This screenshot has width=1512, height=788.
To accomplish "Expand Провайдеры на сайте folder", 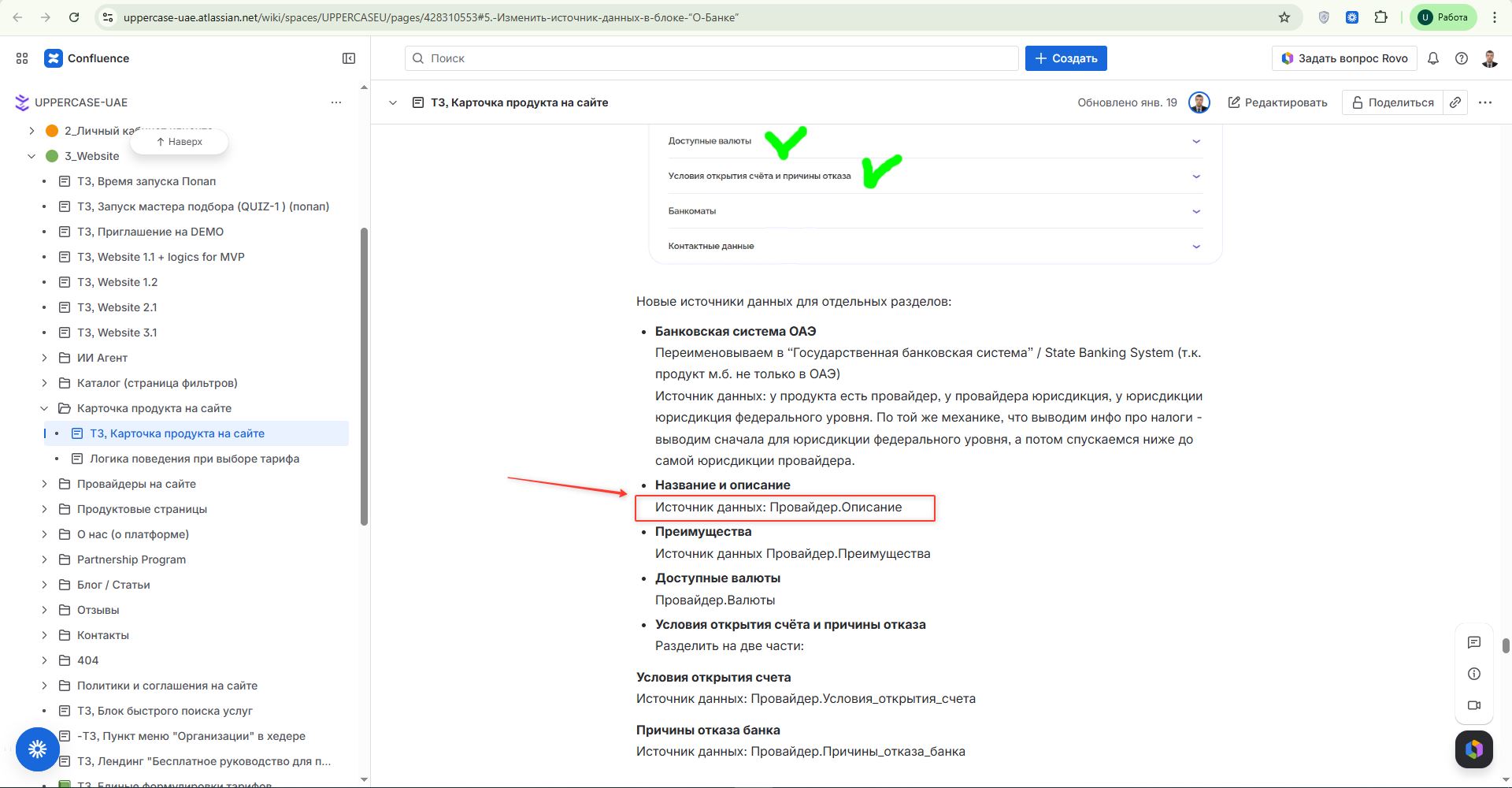I will coord(44,484).
